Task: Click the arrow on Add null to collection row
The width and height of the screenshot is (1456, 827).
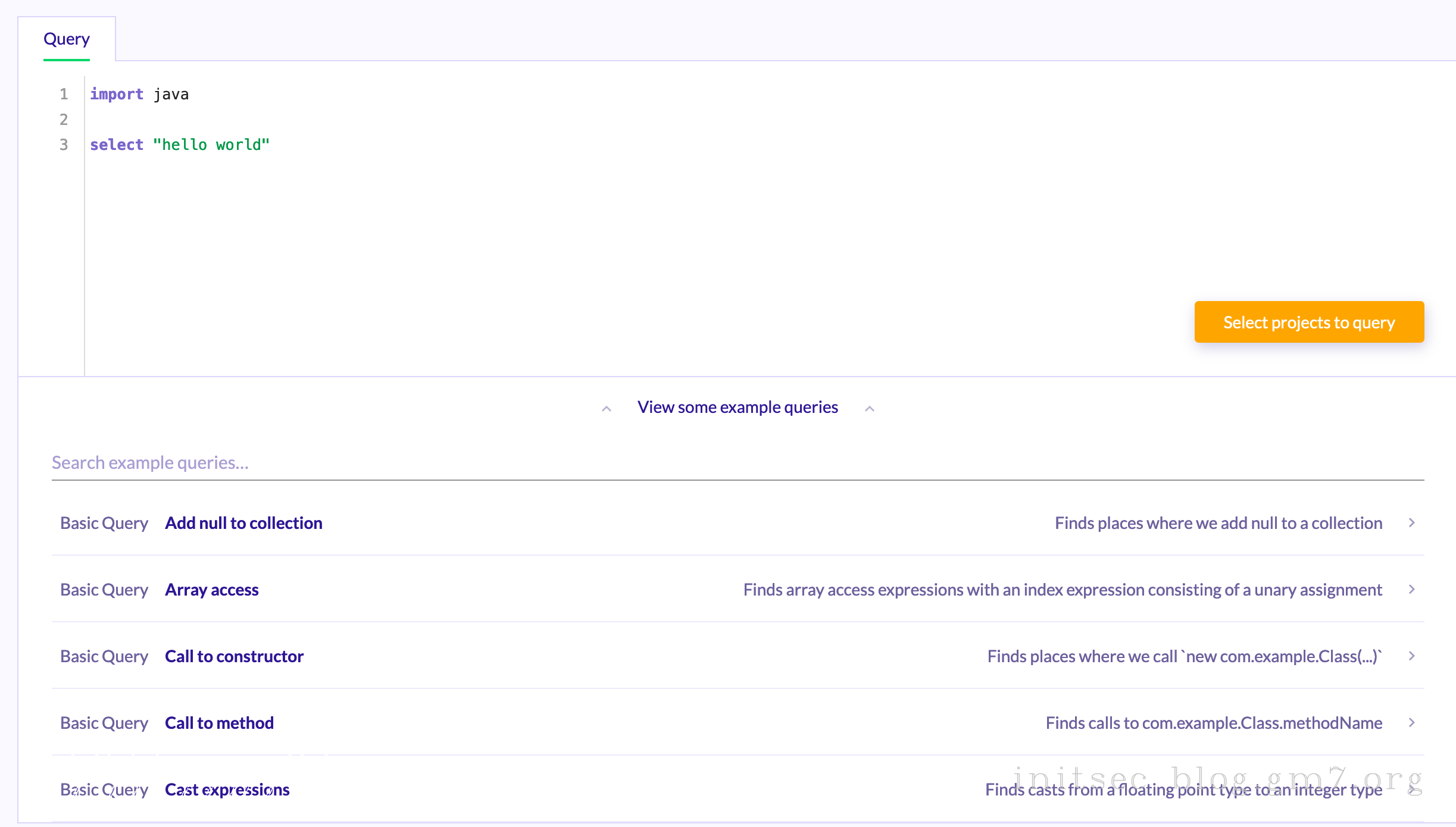Action: (x=1411, y=523)
